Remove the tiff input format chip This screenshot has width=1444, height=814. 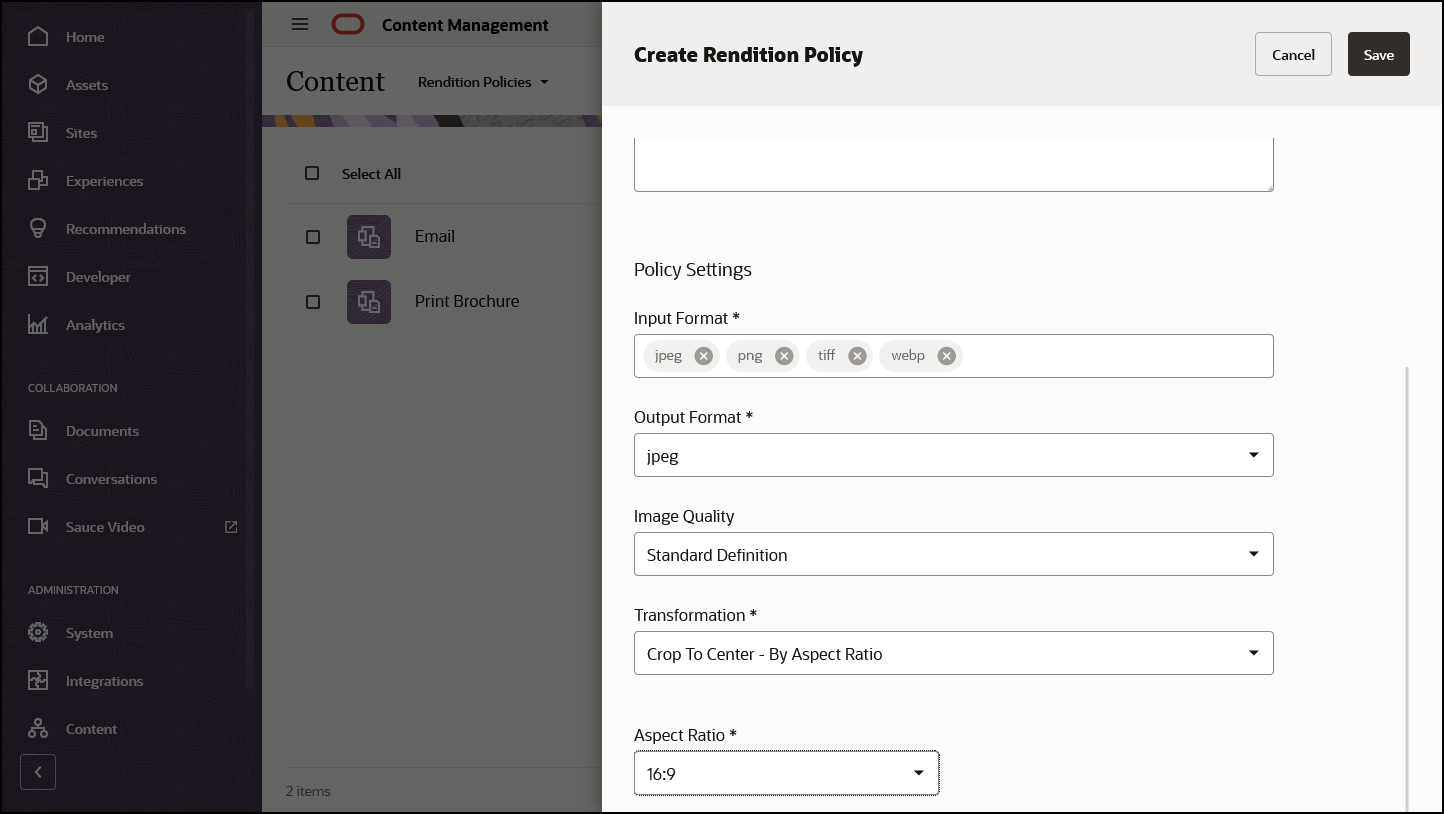857,356
